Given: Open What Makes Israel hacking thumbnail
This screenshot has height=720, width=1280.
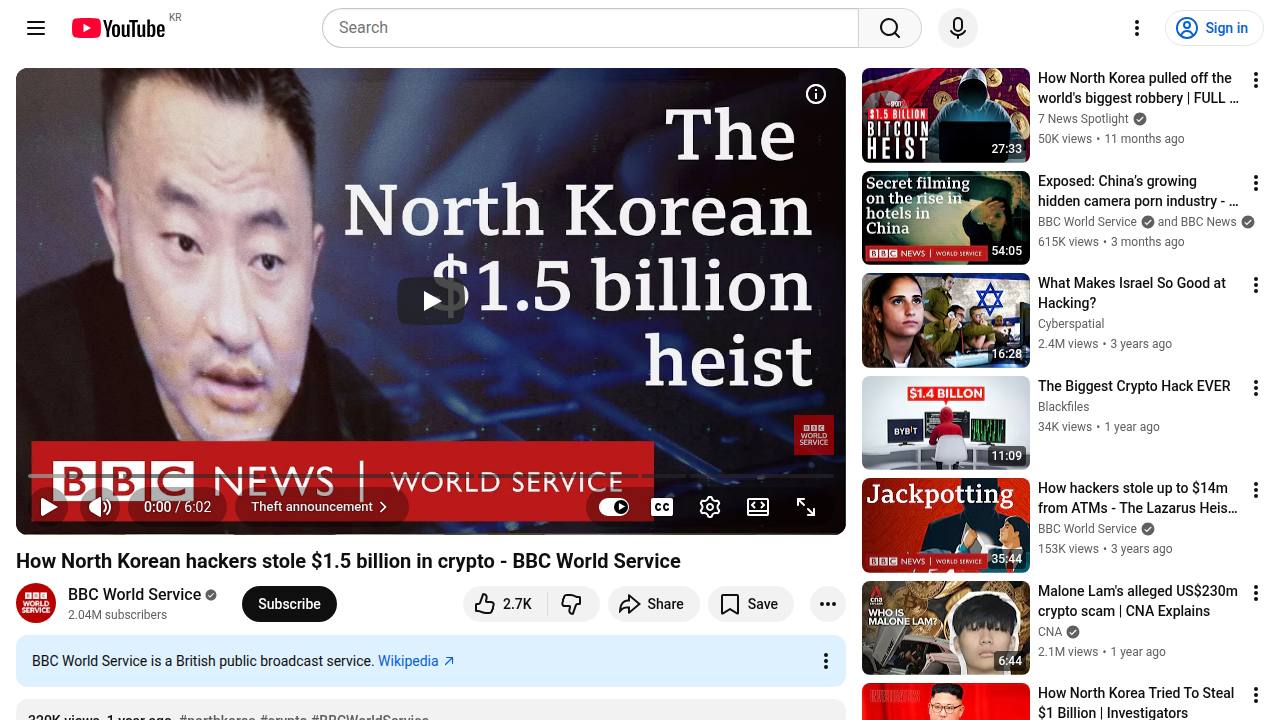Looking at the screenshot, I should [946, 320].
